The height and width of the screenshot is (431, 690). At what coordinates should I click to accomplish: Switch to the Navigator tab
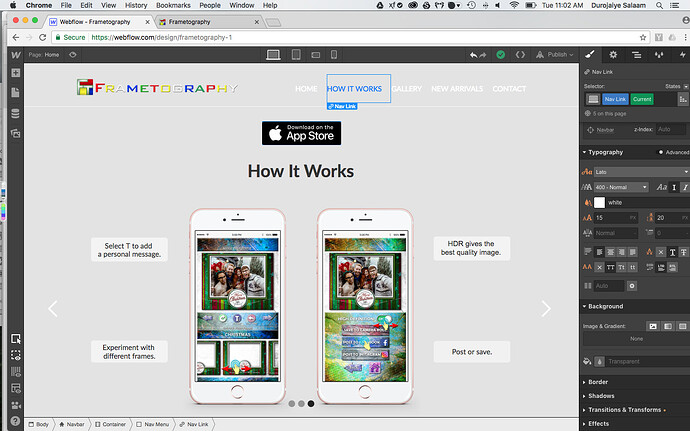click(636, 55)
